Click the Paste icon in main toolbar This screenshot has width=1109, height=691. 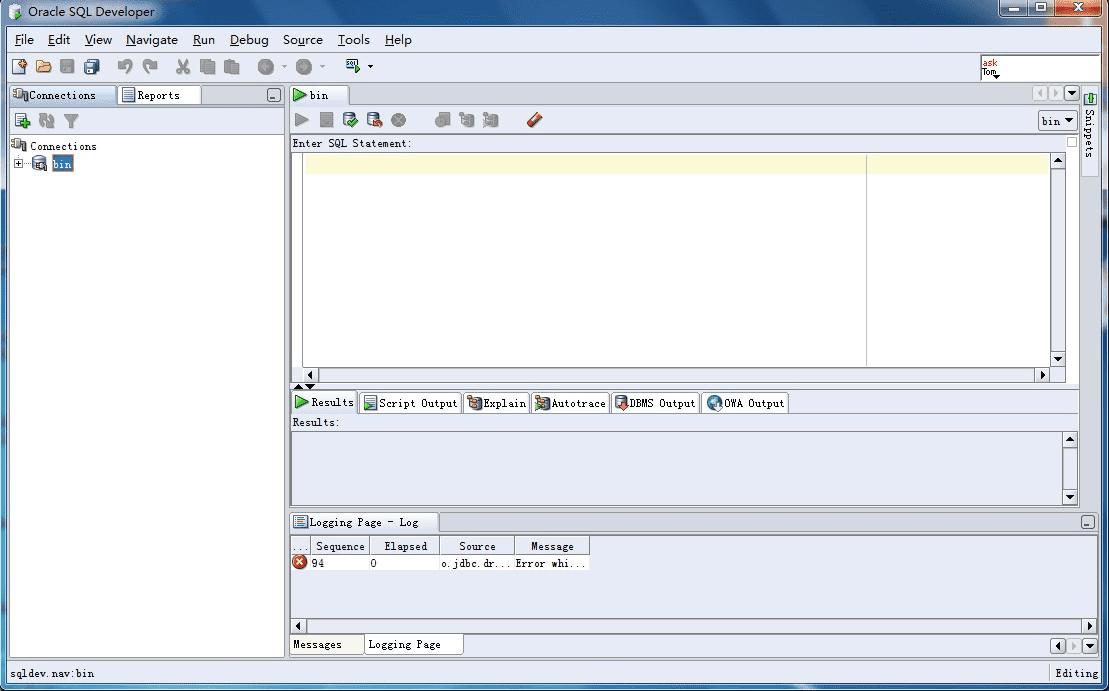[231, 66]
